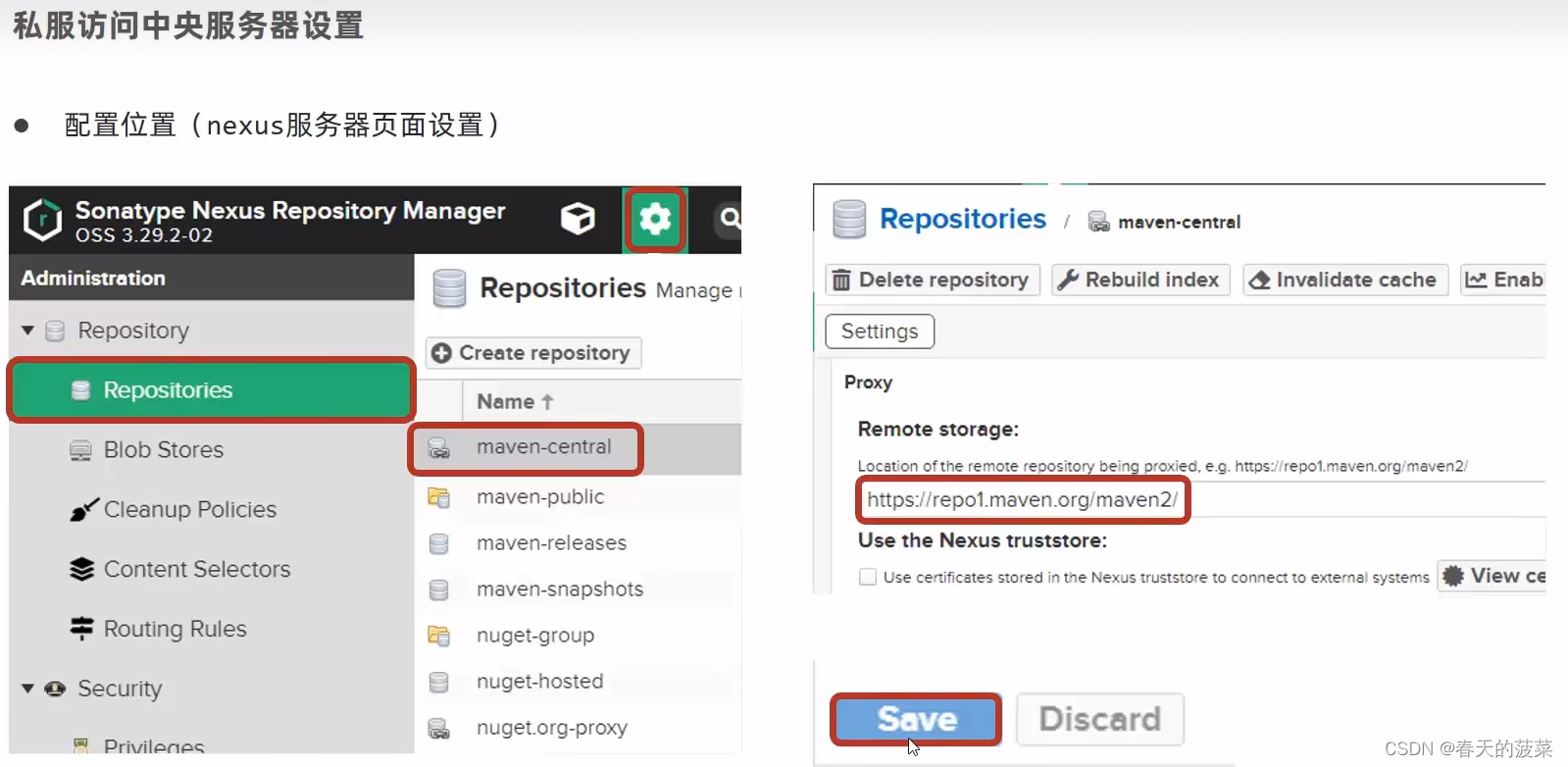Click the Remote storage URL field
This screenshot has width=1568, height=767.
[x=1202, y=499]
